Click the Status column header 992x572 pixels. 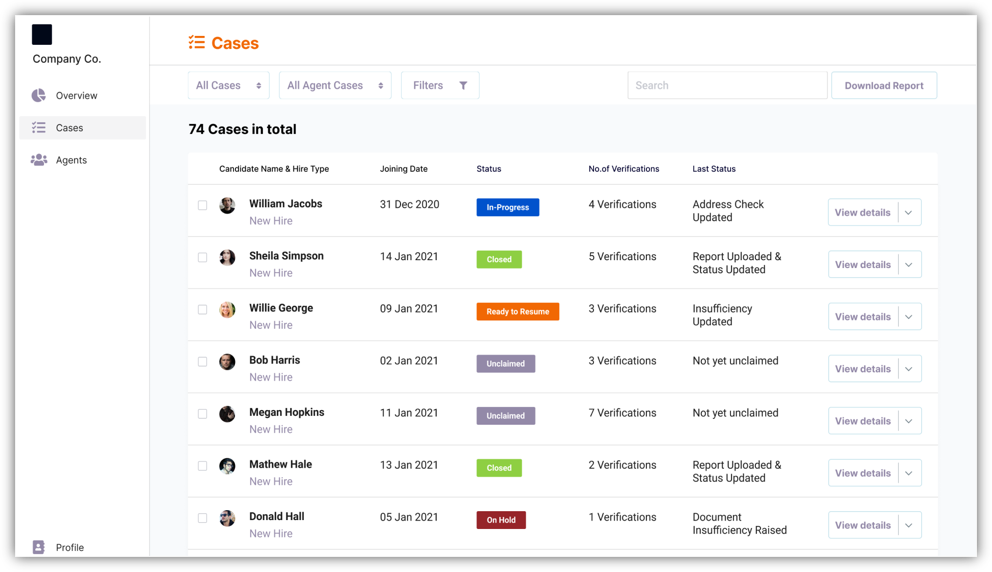tap(488, 169)
